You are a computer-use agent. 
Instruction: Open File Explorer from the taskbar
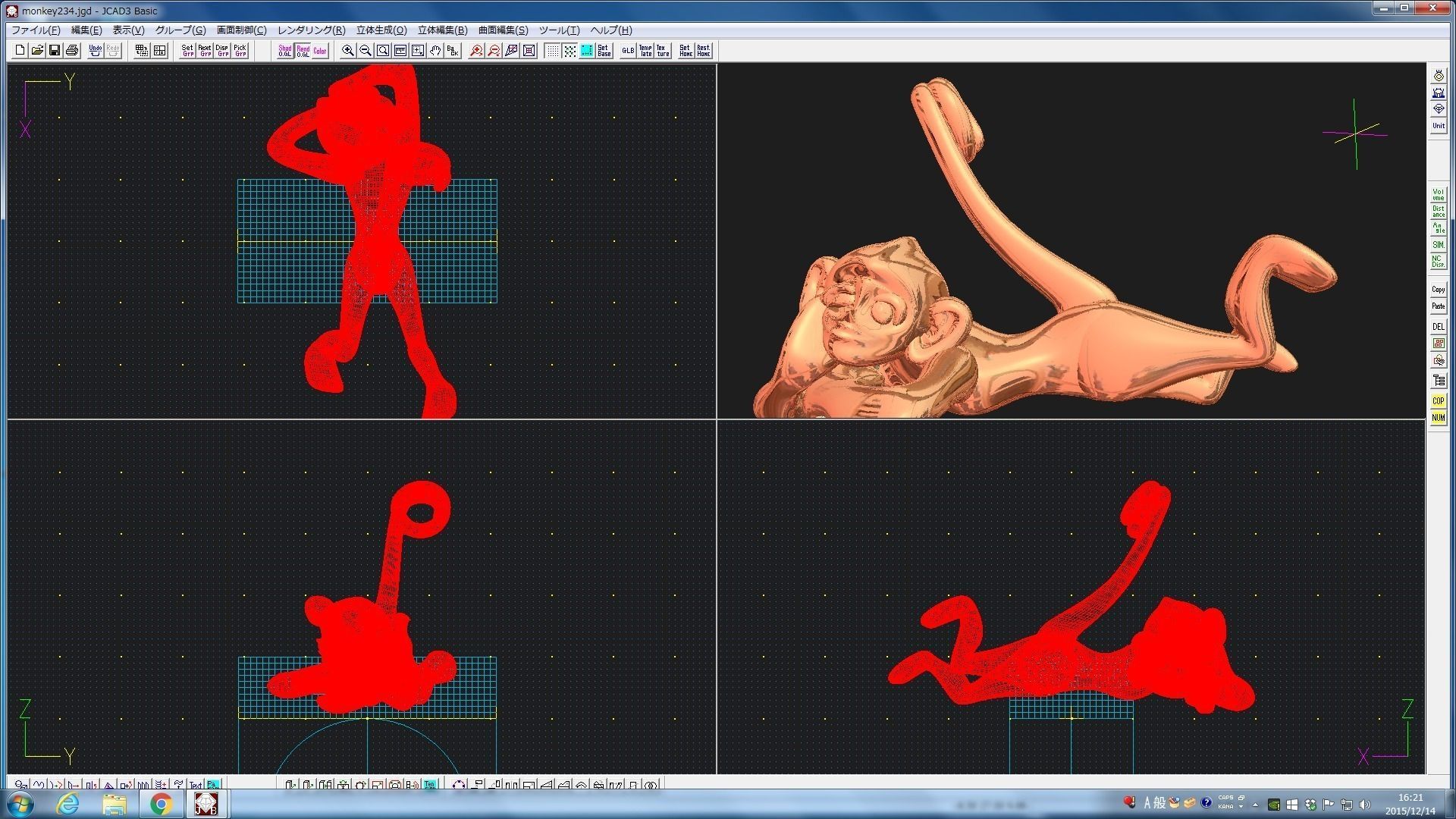tap(115, 804)
